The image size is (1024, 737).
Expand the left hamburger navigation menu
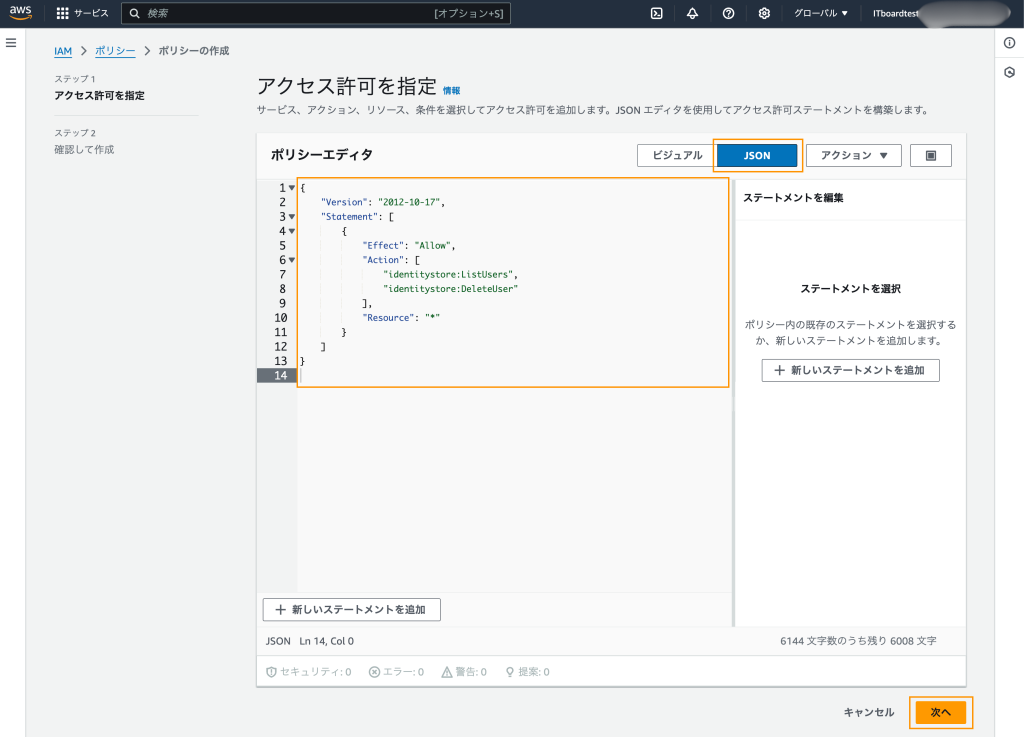[12, 43]
